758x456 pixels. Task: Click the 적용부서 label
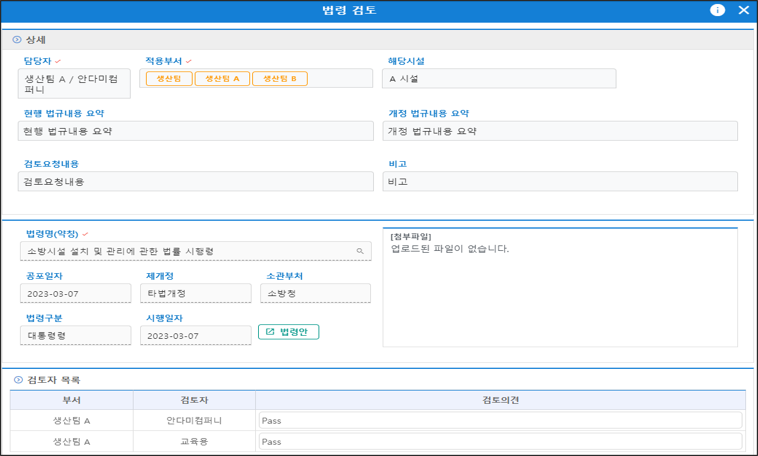[x=164, y=61]
